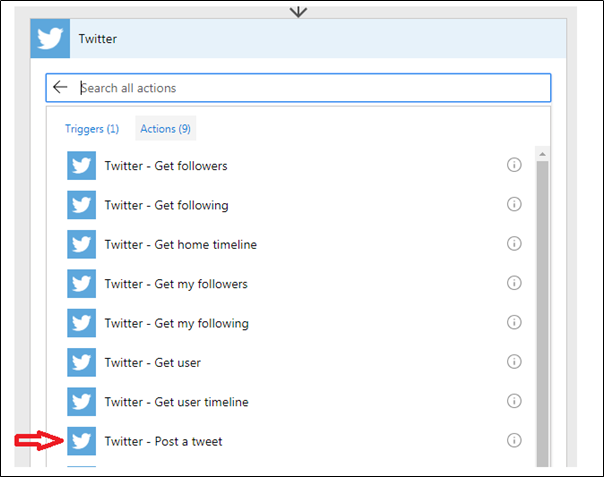The image size is (604, 477).
Task: View info for Get my followers
Action: coord(514,283)
